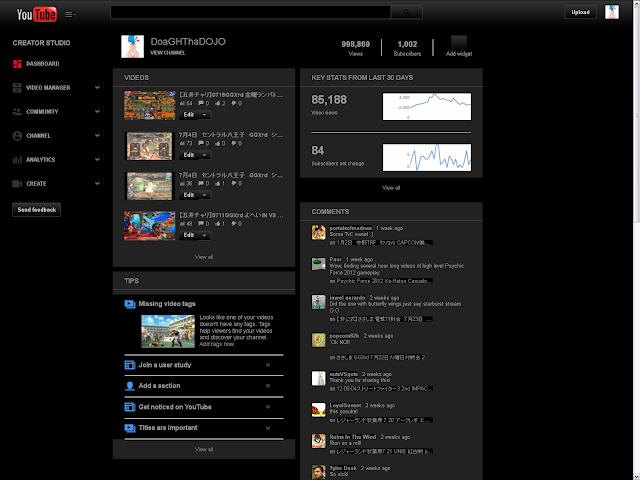640x480 pixels.
Task: Open the guide menu icon beside the logo
Action: (70, 14)
